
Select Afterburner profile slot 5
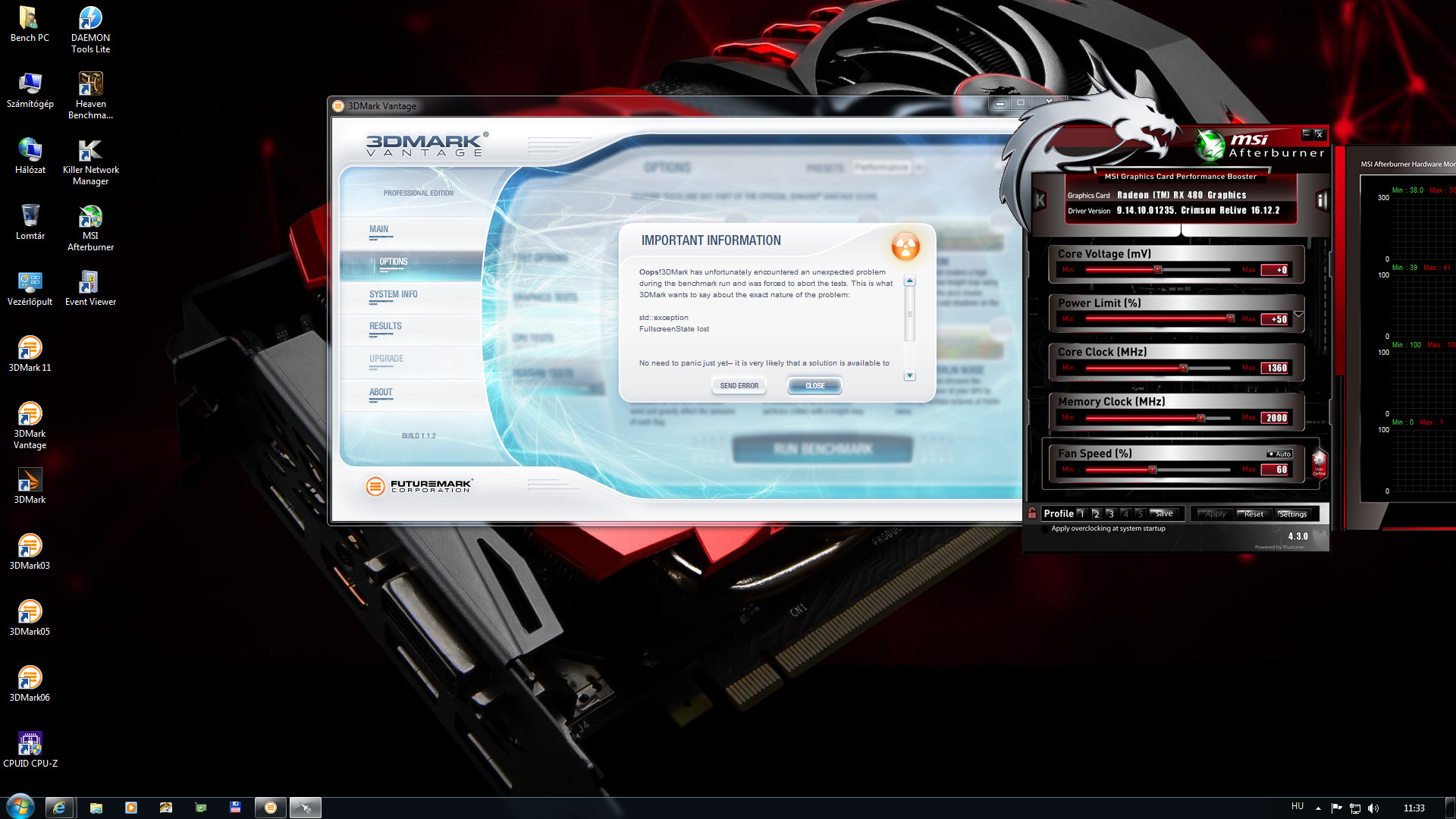pyautogui.click(x=1140, y=513)
